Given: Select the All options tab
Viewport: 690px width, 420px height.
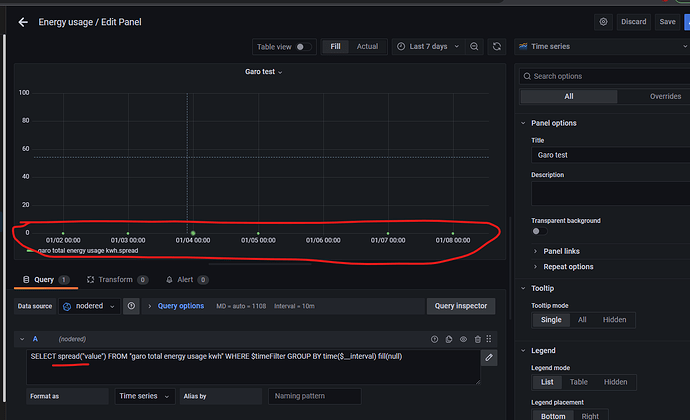Looking at the screenshot, I should point(569,96).
